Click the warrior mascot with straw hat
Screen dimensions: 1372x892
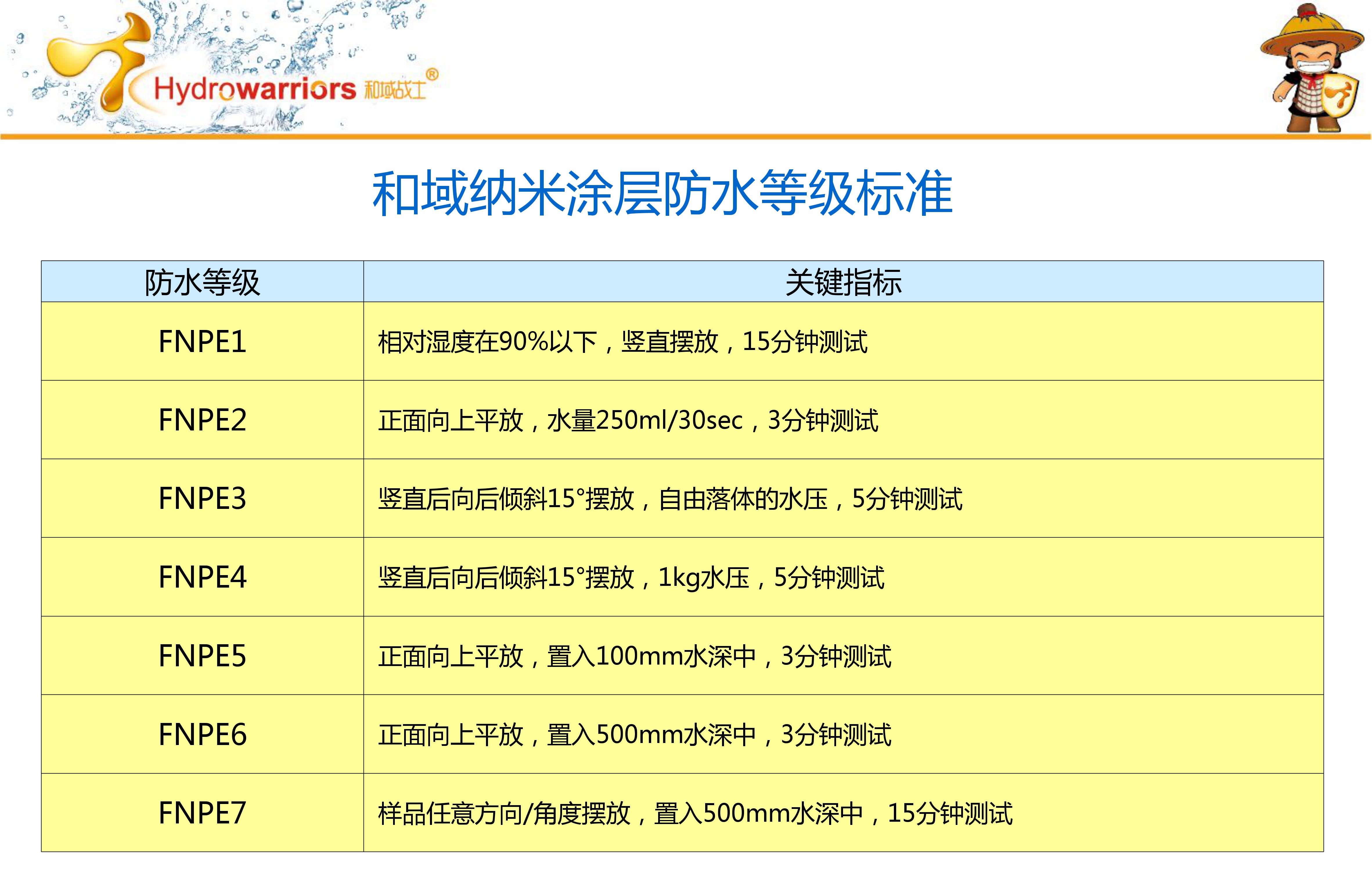[1312, 68]
